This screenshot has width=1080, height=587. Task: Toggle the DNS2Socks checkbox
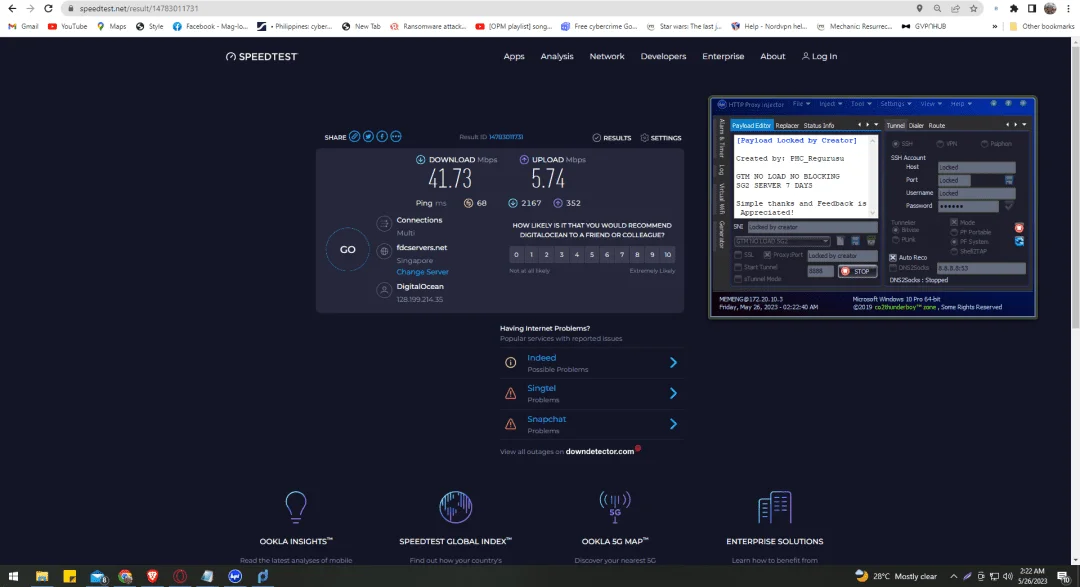893,268
